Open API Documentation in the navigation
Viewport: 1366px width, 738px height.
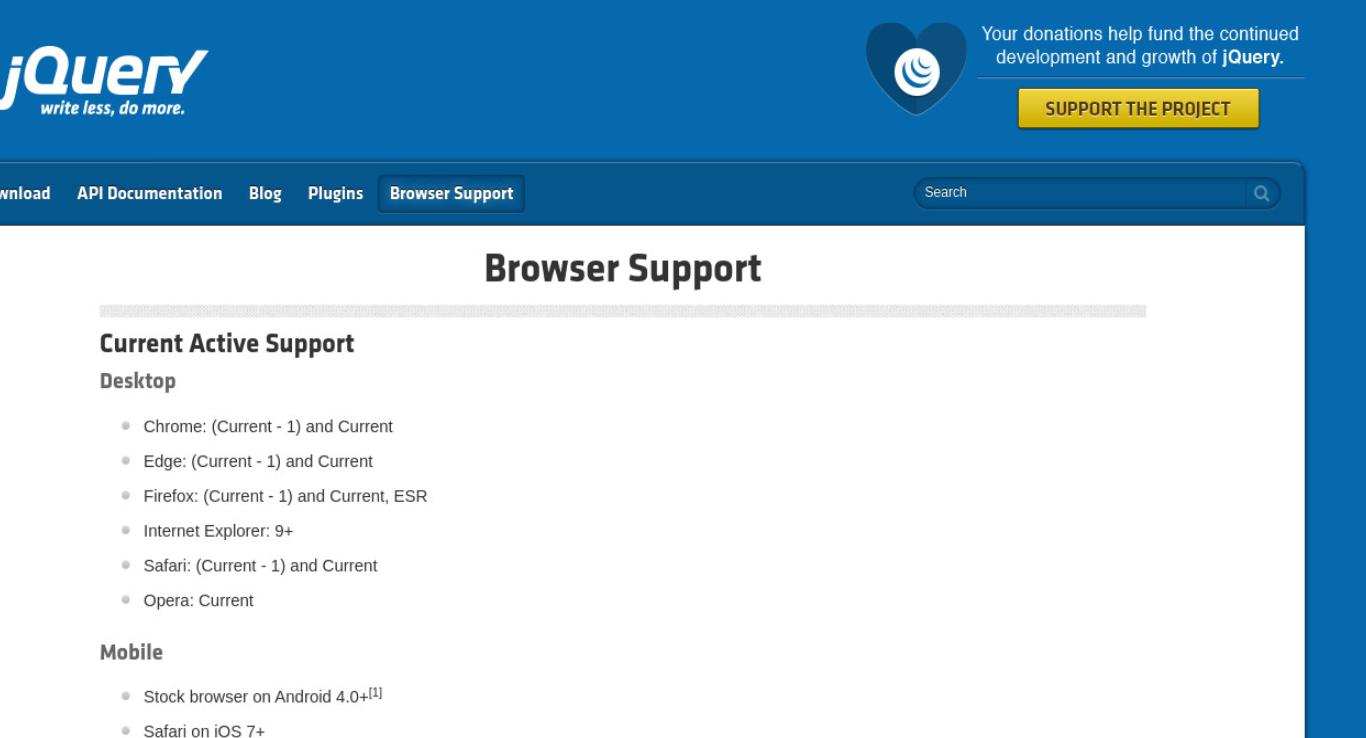click(150, 194)
